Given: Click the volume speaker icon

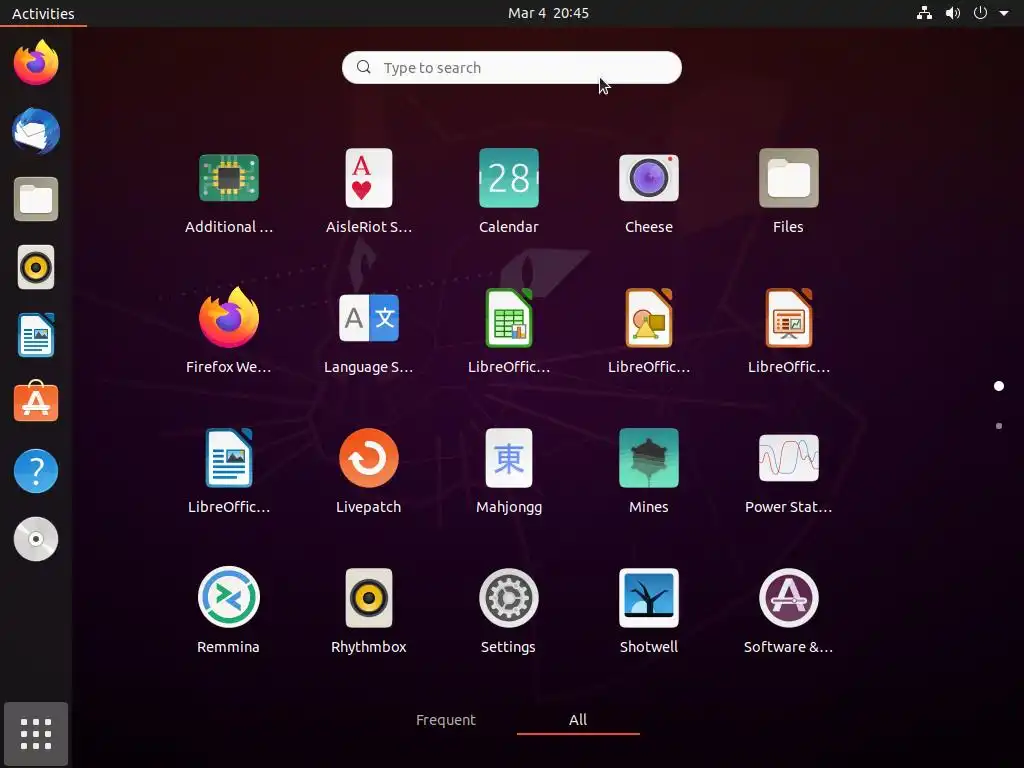Looking at the screenshot, I should pyautogui.click(x=953, y=13).
